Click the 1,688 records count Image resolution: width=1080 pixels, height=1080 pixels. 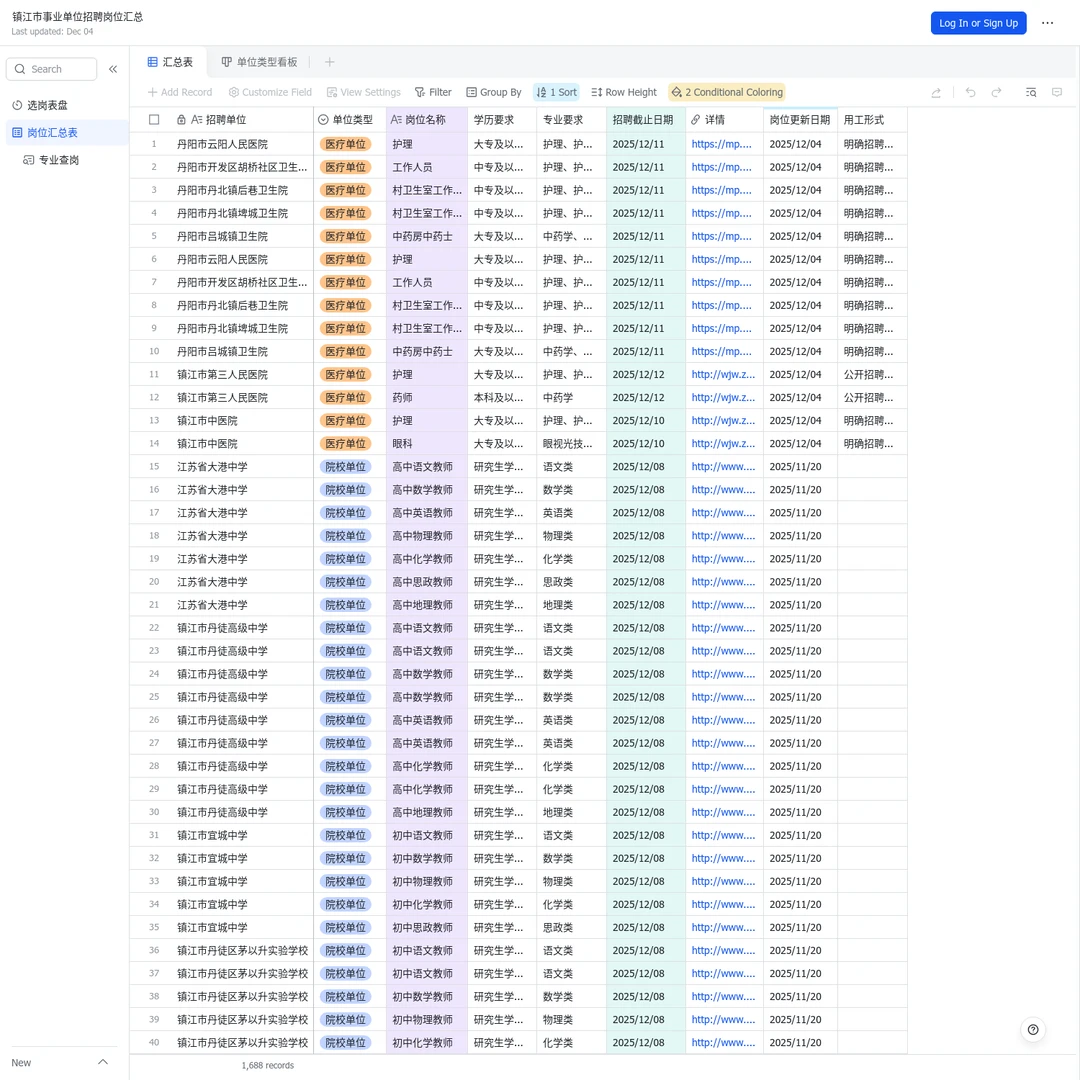click(267, 1066)
